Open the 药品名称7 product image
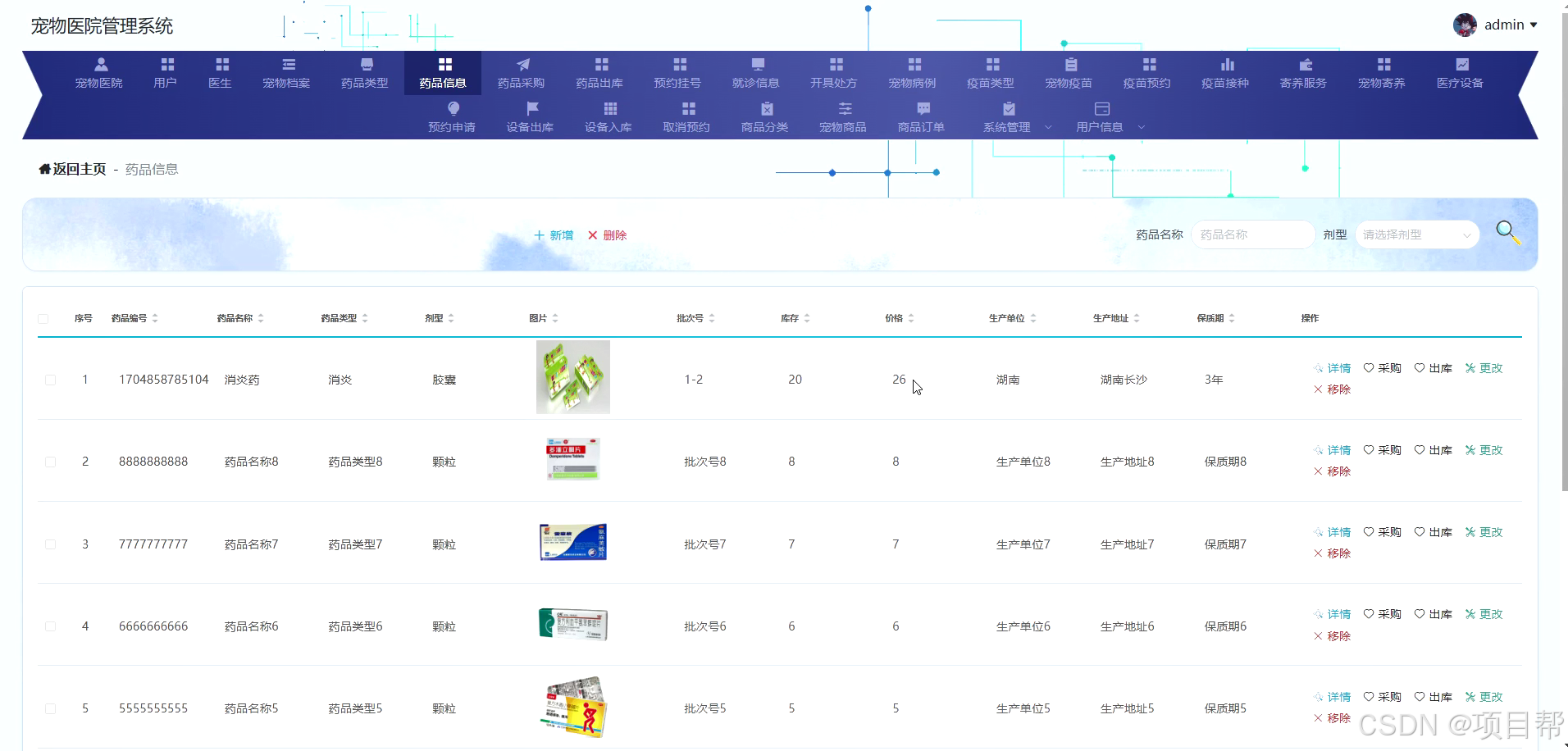This screenshot has height=751, width=1568. pos(573,542)
